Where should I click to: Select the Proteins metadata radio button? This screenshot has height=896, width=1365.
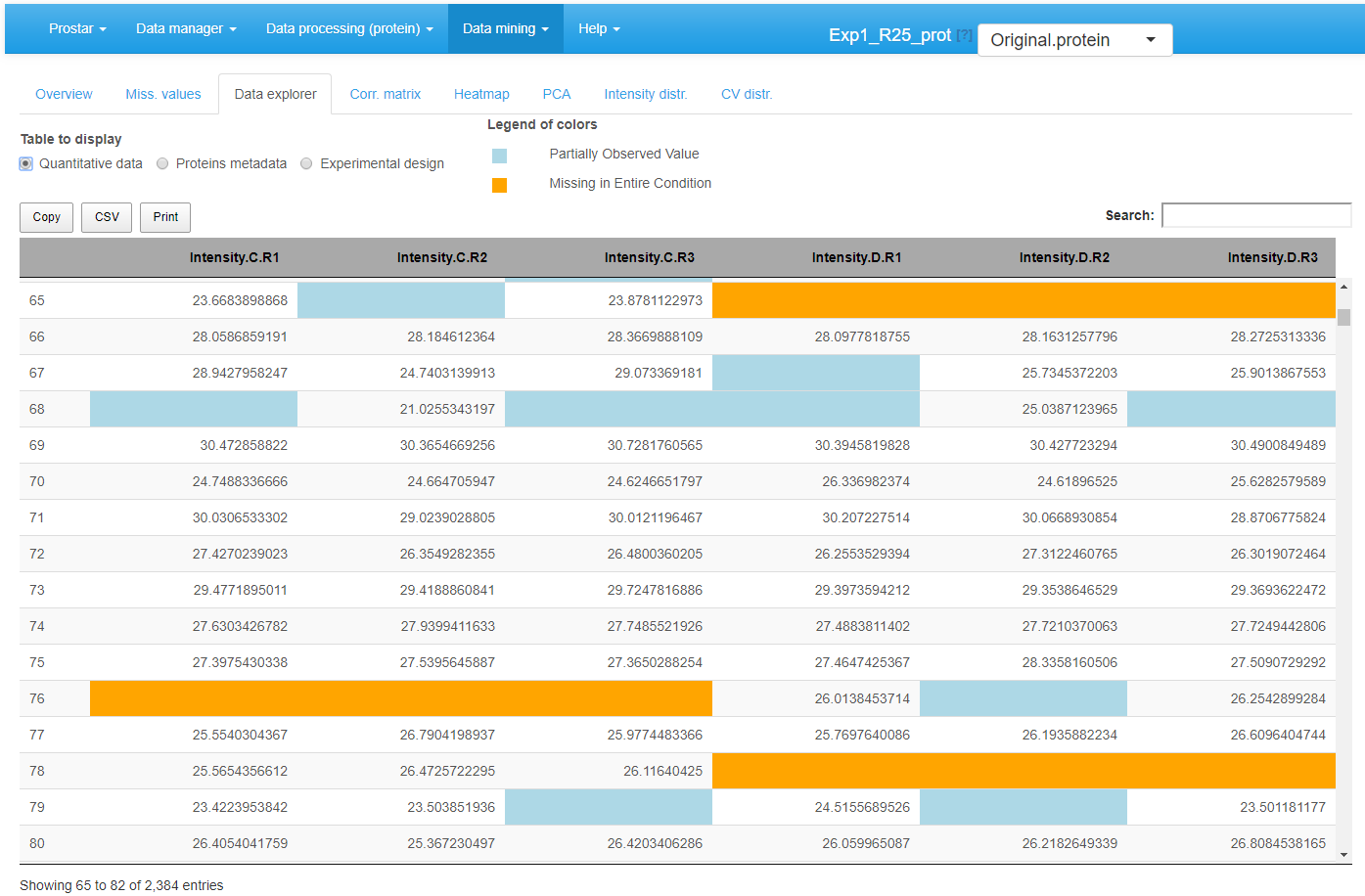pos(161,163)
